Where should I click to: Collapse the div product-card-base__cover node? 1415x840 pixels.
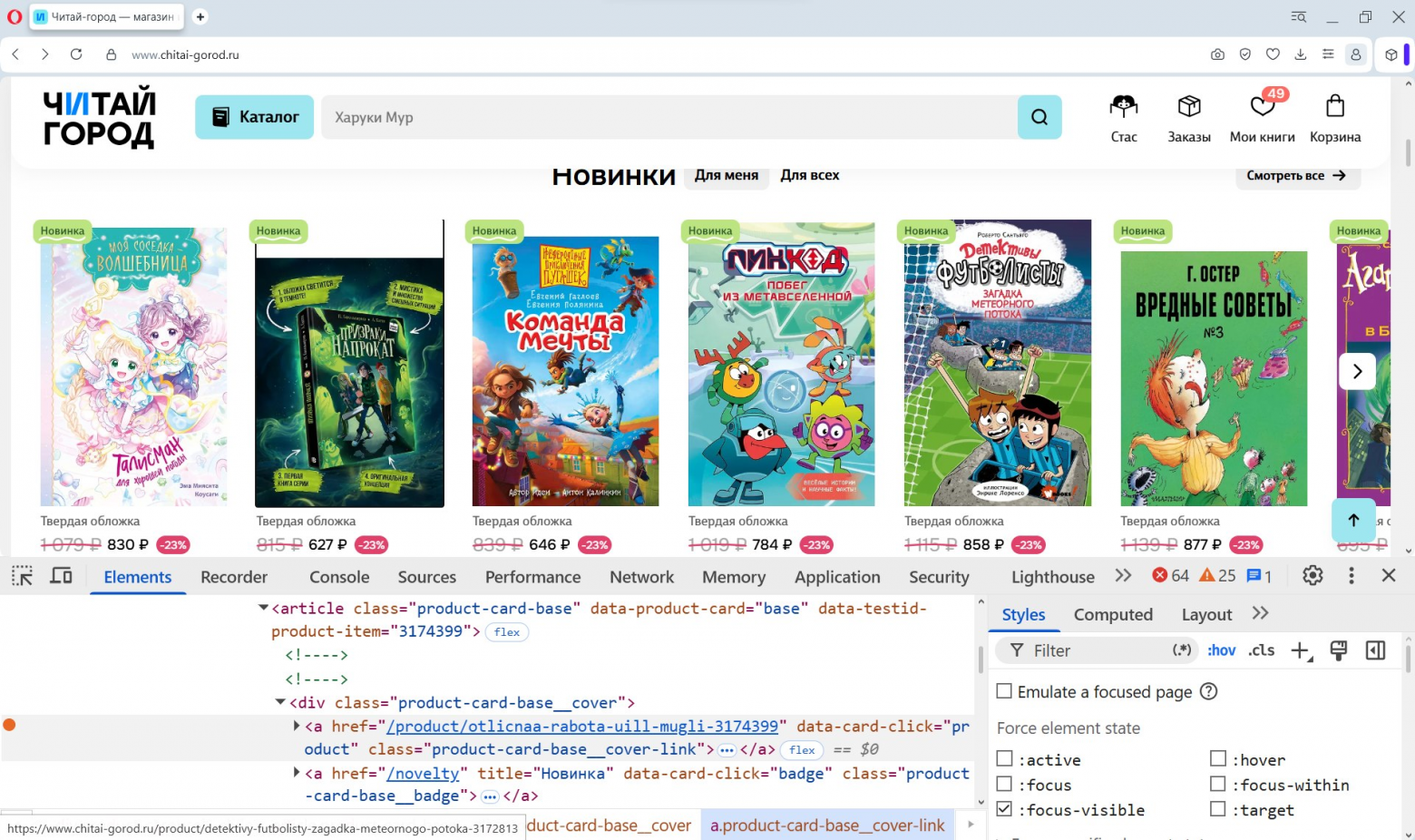(x=280, y=702)
